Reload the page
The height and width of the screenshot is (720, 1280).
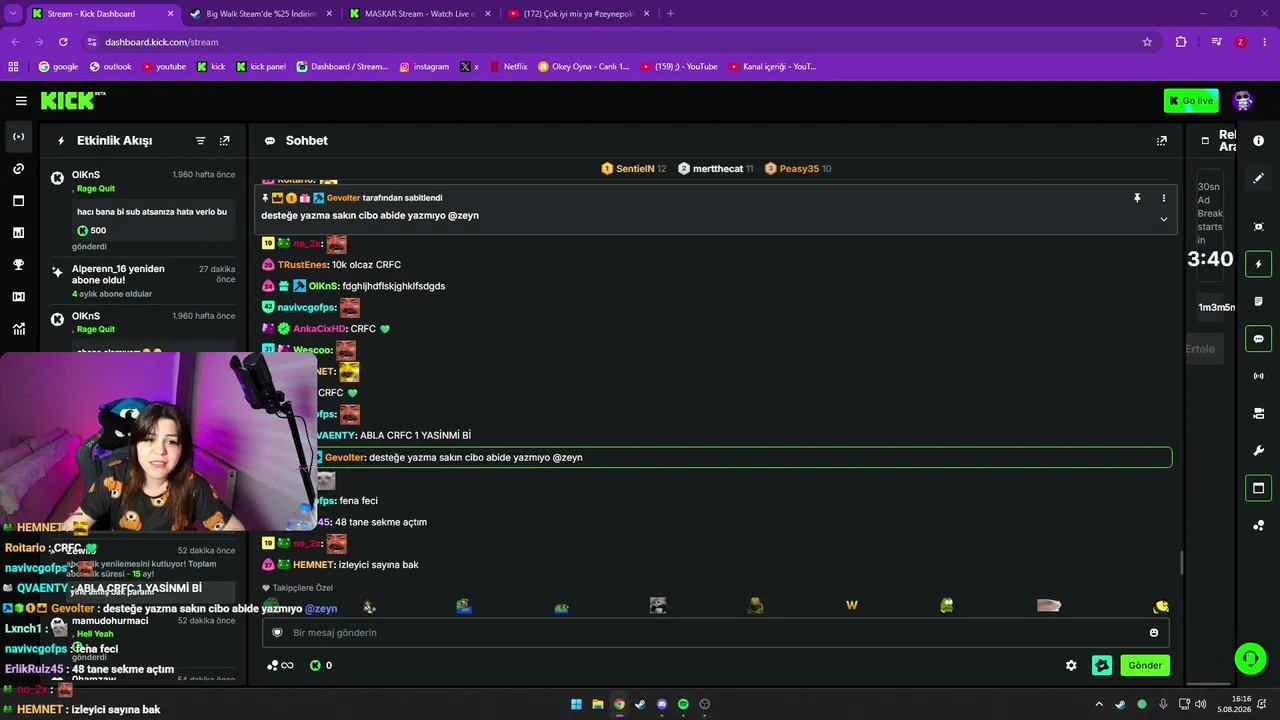pyautogui.click(x=63, y=42)
